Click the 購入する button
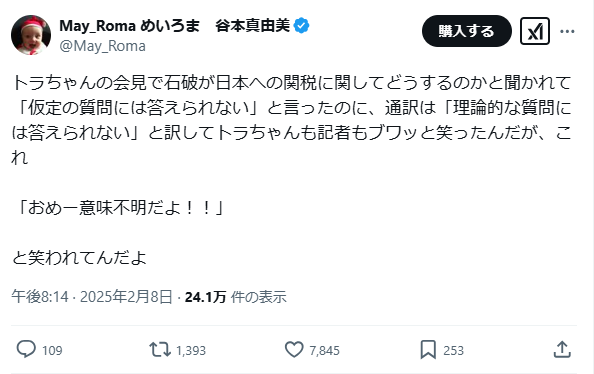The height and width of the screenshot is (374, 594). pos(467,31)
